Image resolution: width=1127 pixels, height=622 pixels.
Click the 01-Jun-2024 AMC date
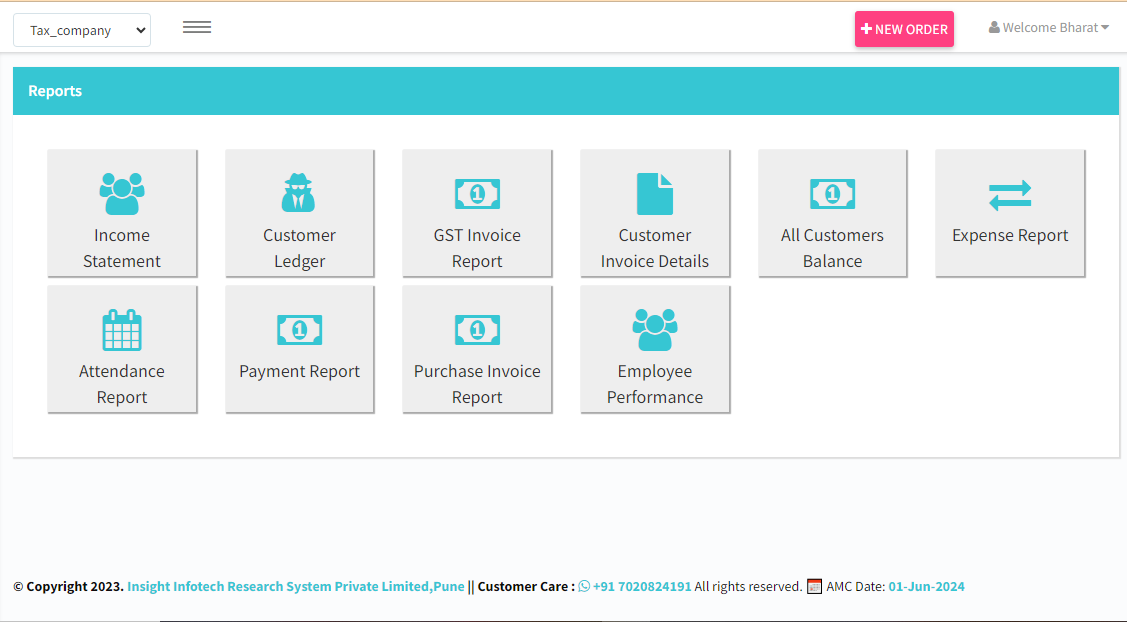click(x=926, y=586)
